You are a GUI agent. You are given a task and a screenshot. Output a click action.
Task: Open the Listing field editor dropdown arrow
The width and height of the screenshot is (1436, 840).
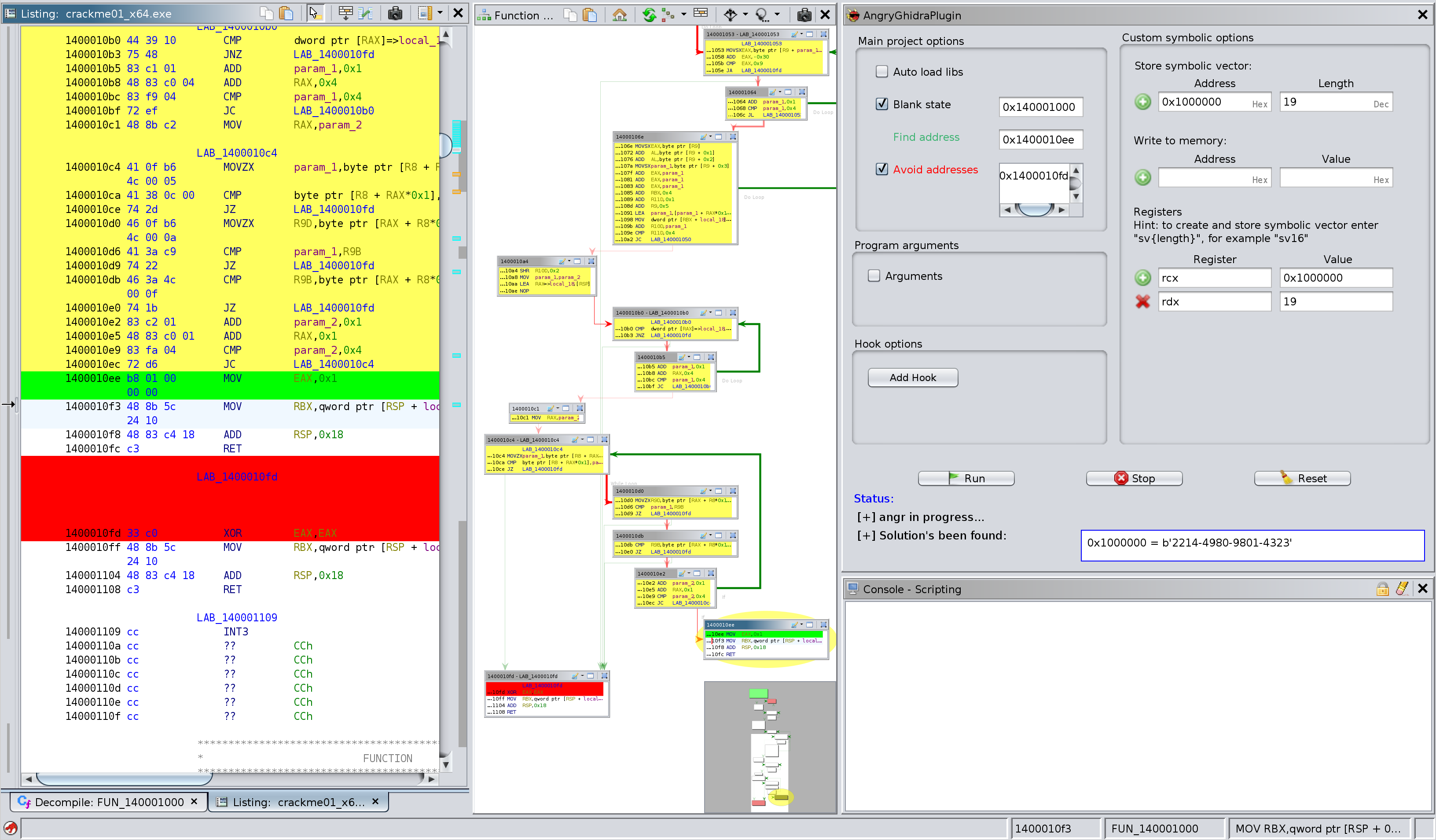(x=440, y=13)
